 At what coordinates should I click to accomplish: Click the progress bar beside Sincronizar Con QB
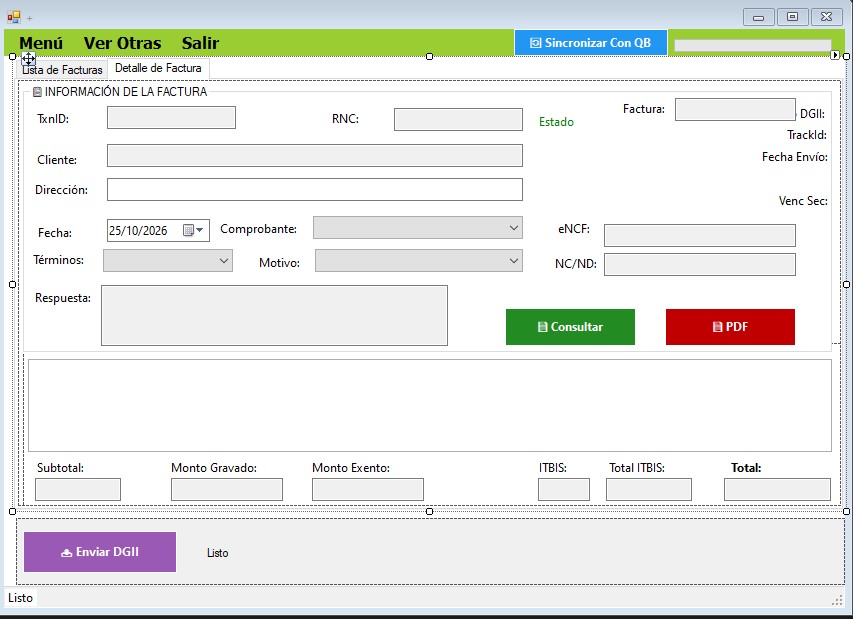pyautogui.click(x=753, y=46)
